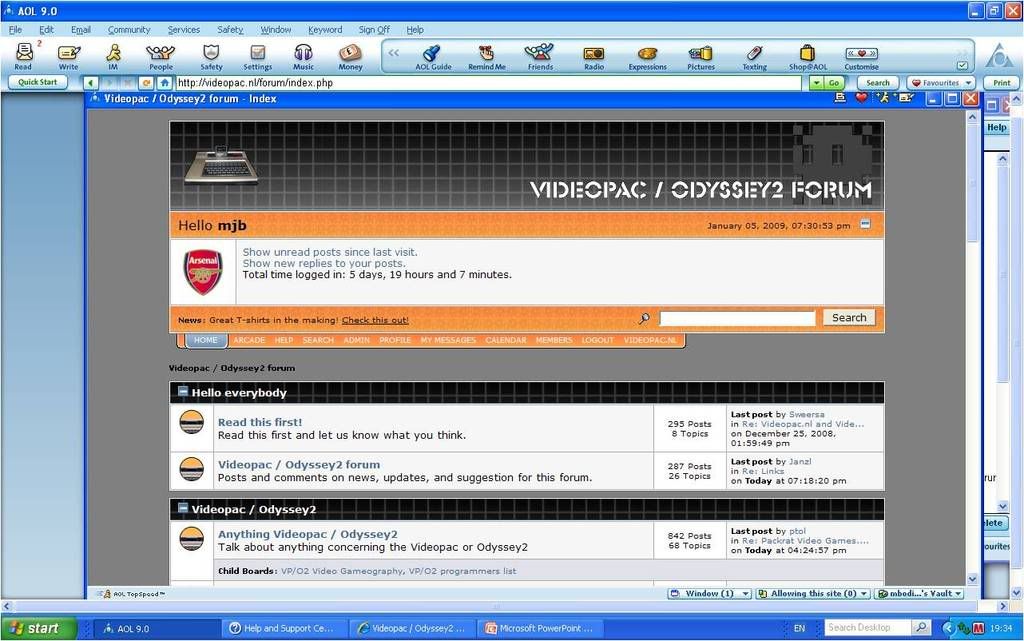Click the Texting phone icon
Viewport: 1024px width, 641px height.
tap(754, 56)
